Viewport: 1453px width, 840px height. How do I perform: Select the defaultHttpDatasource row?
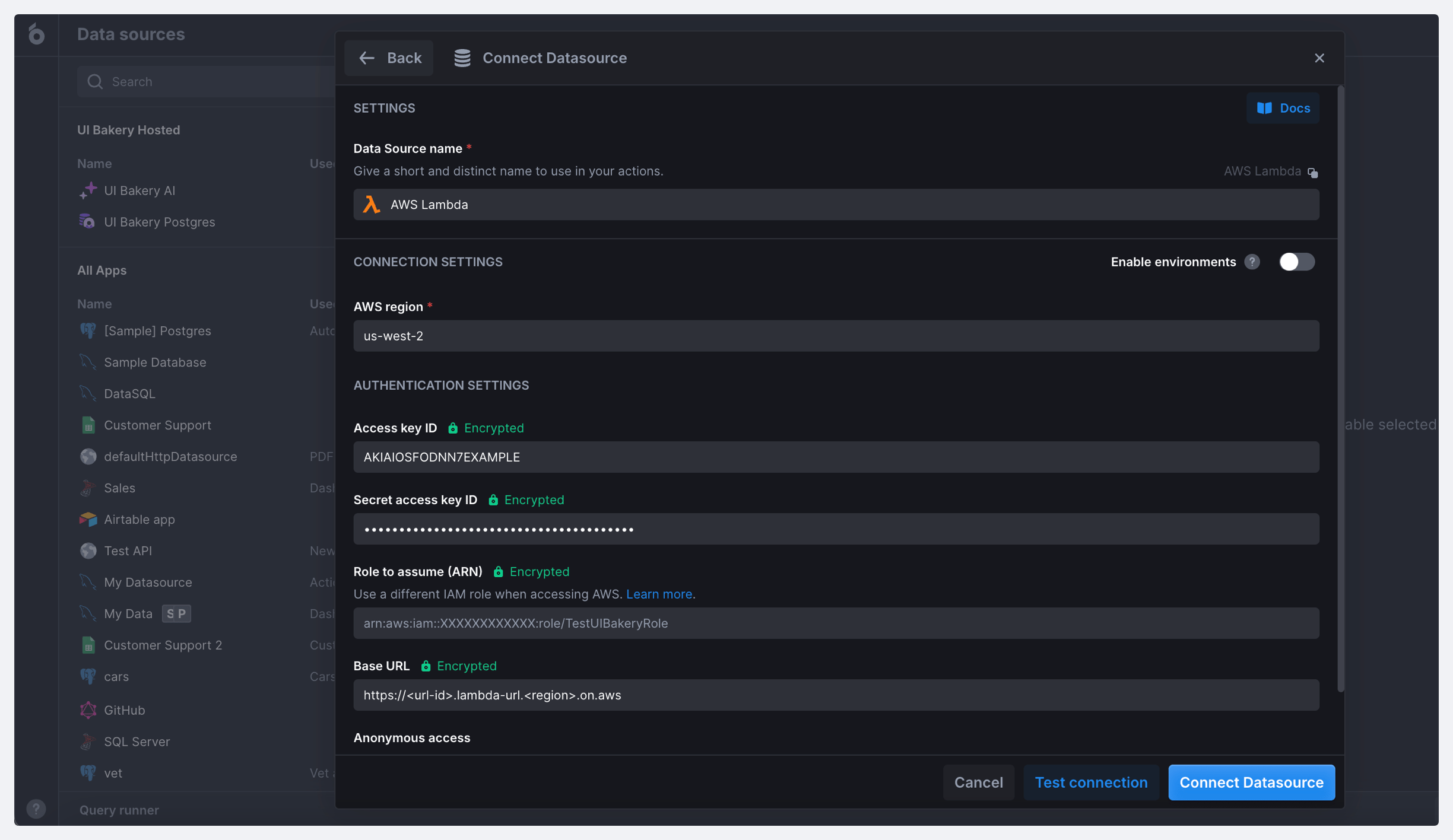pos(171,457)
